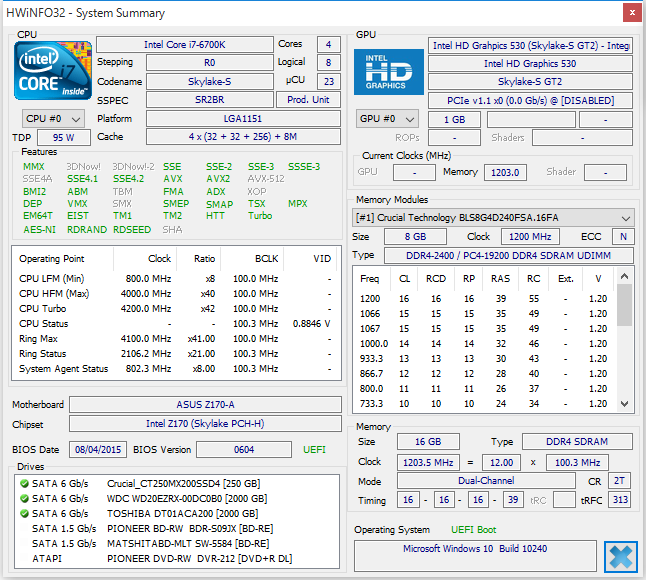This screenshot has width=646, height=580.
Task: Click the memory timings scrollbar up arrow
Action: pyautogui.click(x=625, y=276)
